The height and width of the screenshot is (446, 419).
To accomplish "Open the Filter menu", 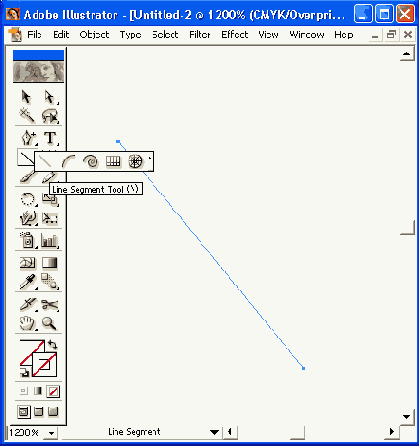I will coord(200,35).
